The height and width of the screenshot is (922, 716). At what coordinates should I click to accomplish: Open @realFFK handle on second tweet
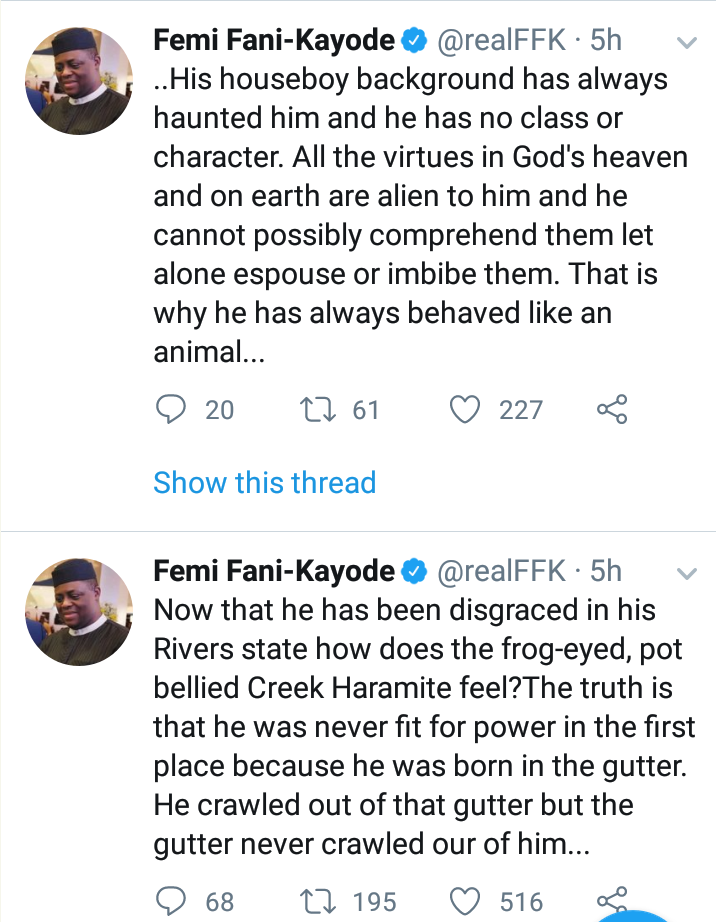504,571
